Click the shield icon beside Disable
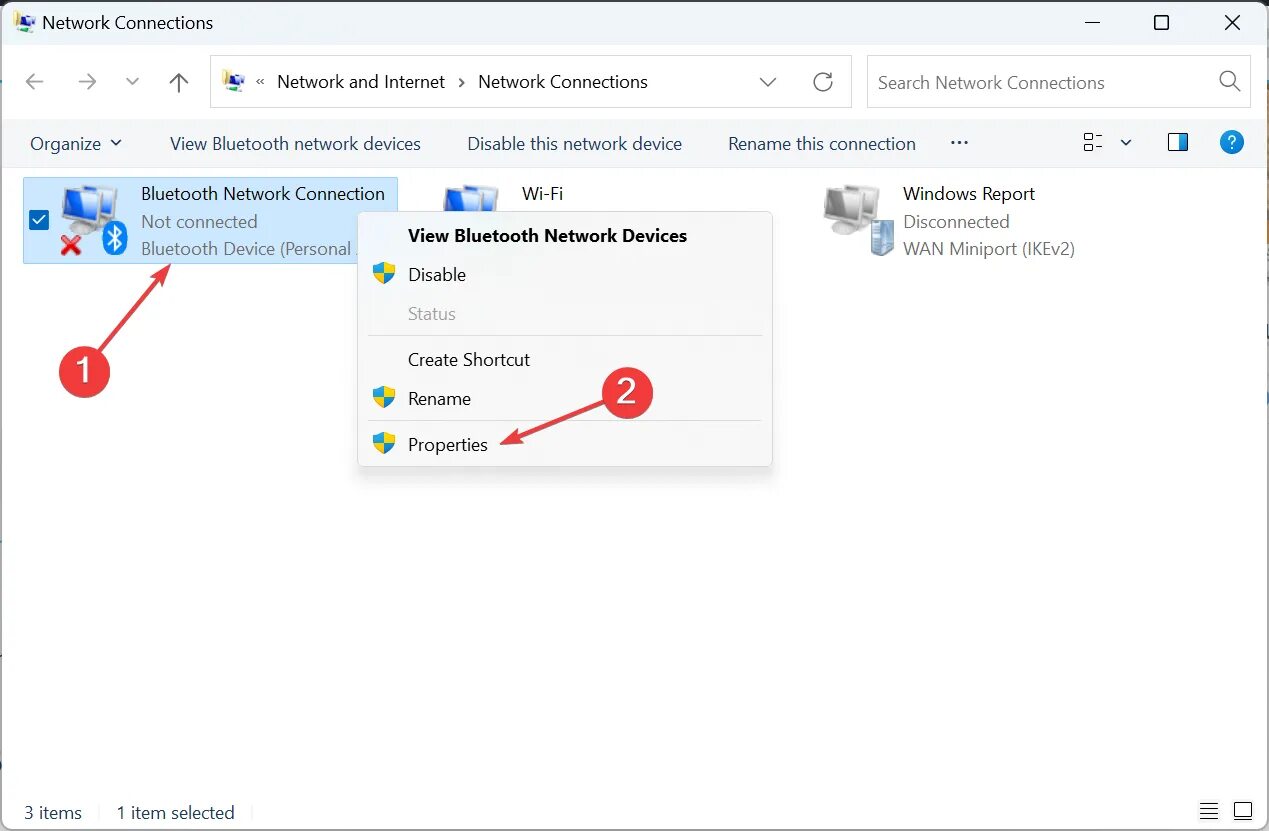The height and width of the screenshot is (831, 1269). click(384, 274)
